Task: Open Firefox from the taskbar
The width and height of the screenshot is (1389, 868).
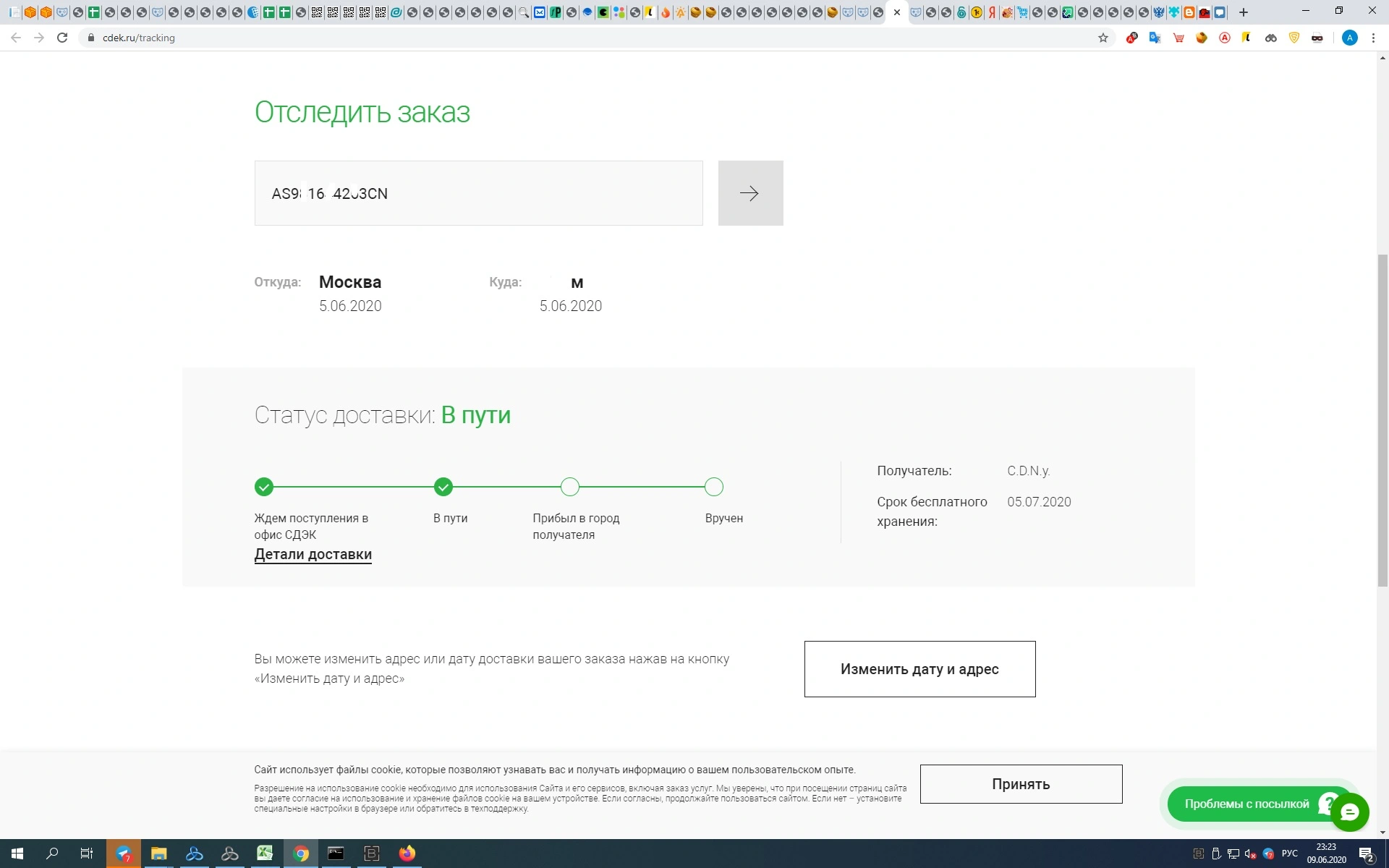Action: click(x=407, y=854)
